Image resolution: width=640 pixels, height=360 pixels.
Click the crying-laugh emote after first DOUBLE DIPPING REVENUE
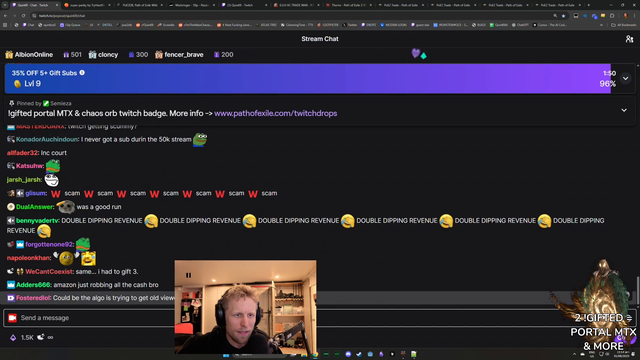[151, 221]
